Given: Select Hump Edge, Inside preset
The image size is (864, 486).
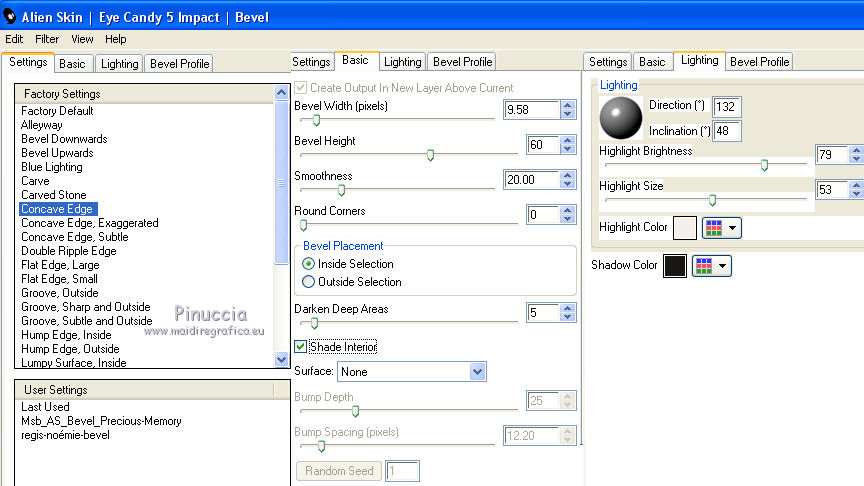Looking at the screenshot, I should pyautogui.click(x=66, y=334).
